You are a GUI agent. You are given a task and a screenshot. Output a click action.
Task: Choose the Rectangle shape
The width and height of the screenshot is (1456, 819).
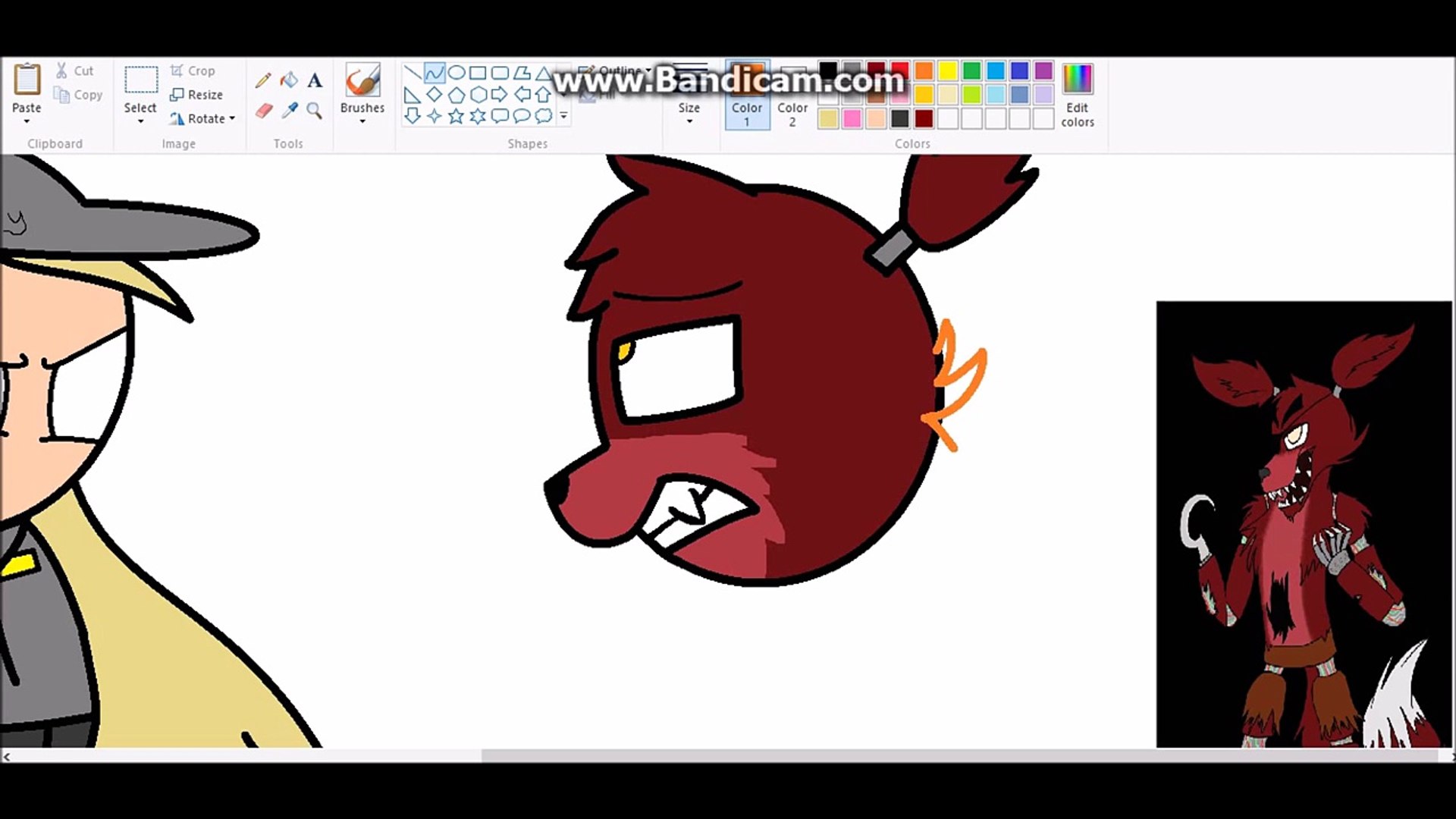(x=478, y=73)
